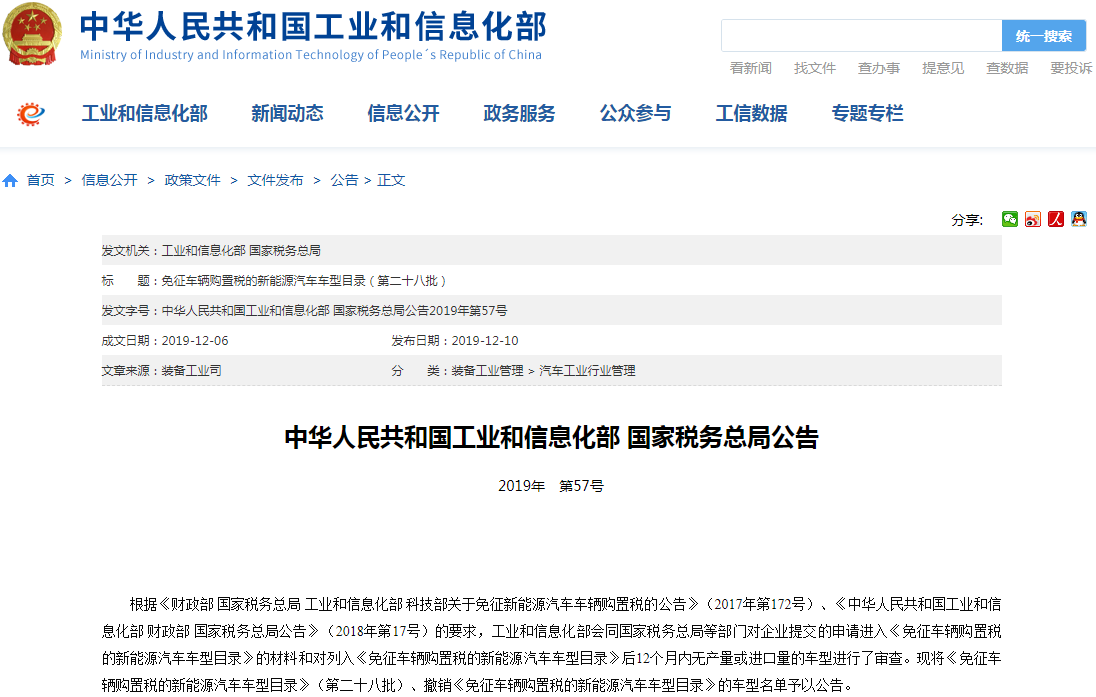Go to 政策文件 in the breadcrumb
The image size is (1096, 697).
(x=192, y=180)
